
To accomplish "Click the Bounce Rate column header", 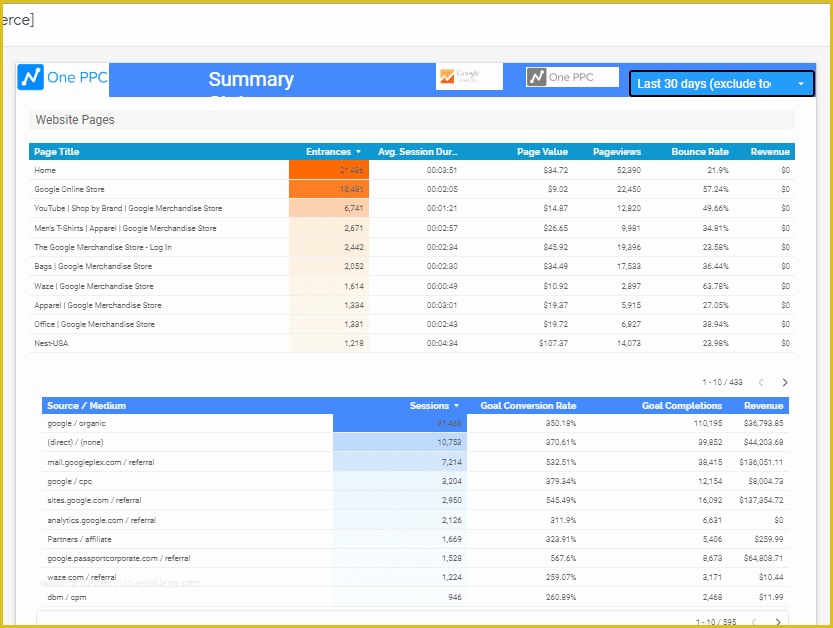I will click(x=700, y=152).
